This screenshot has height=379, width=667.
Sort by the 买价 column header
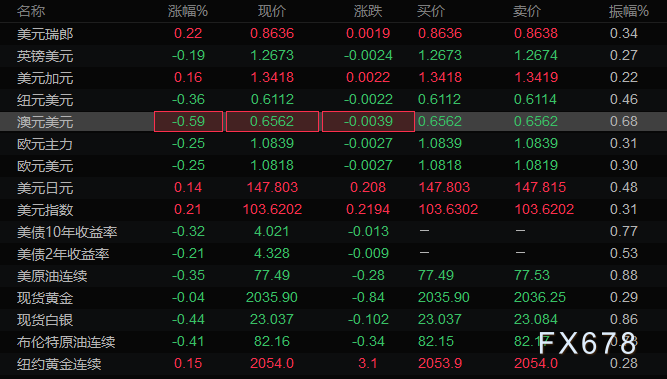(x=431, y=11)
